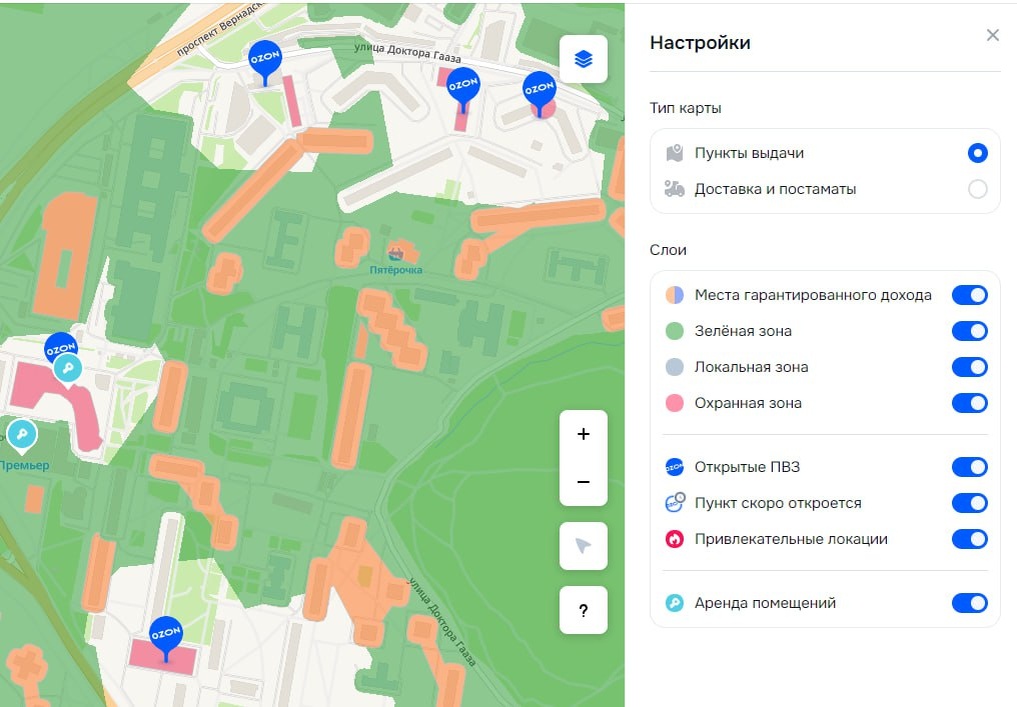
Task: Toggle Пункт скоро откроется layer
Action: [970, 503]
